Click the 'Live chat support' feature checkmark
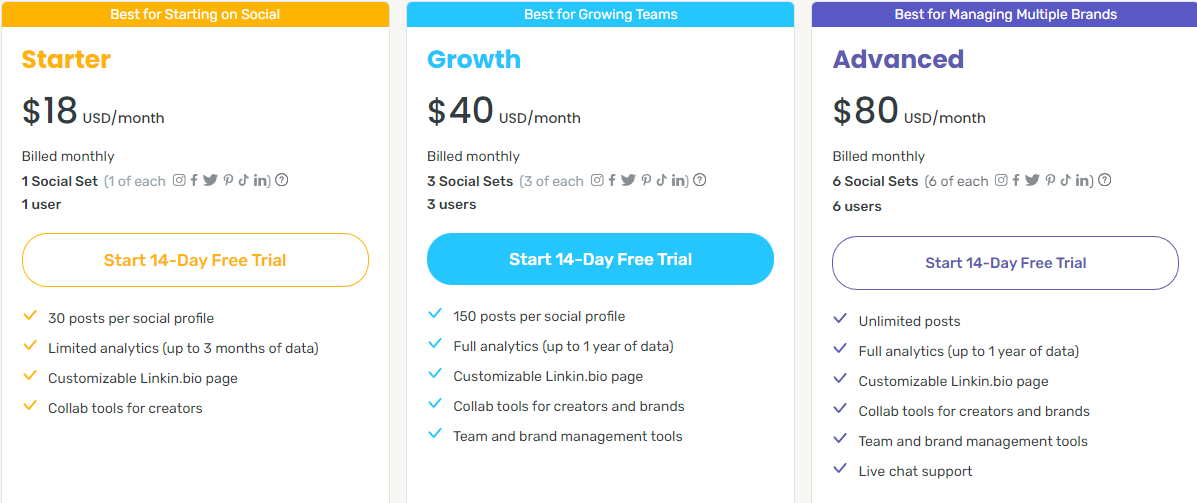 coord(840,469)
